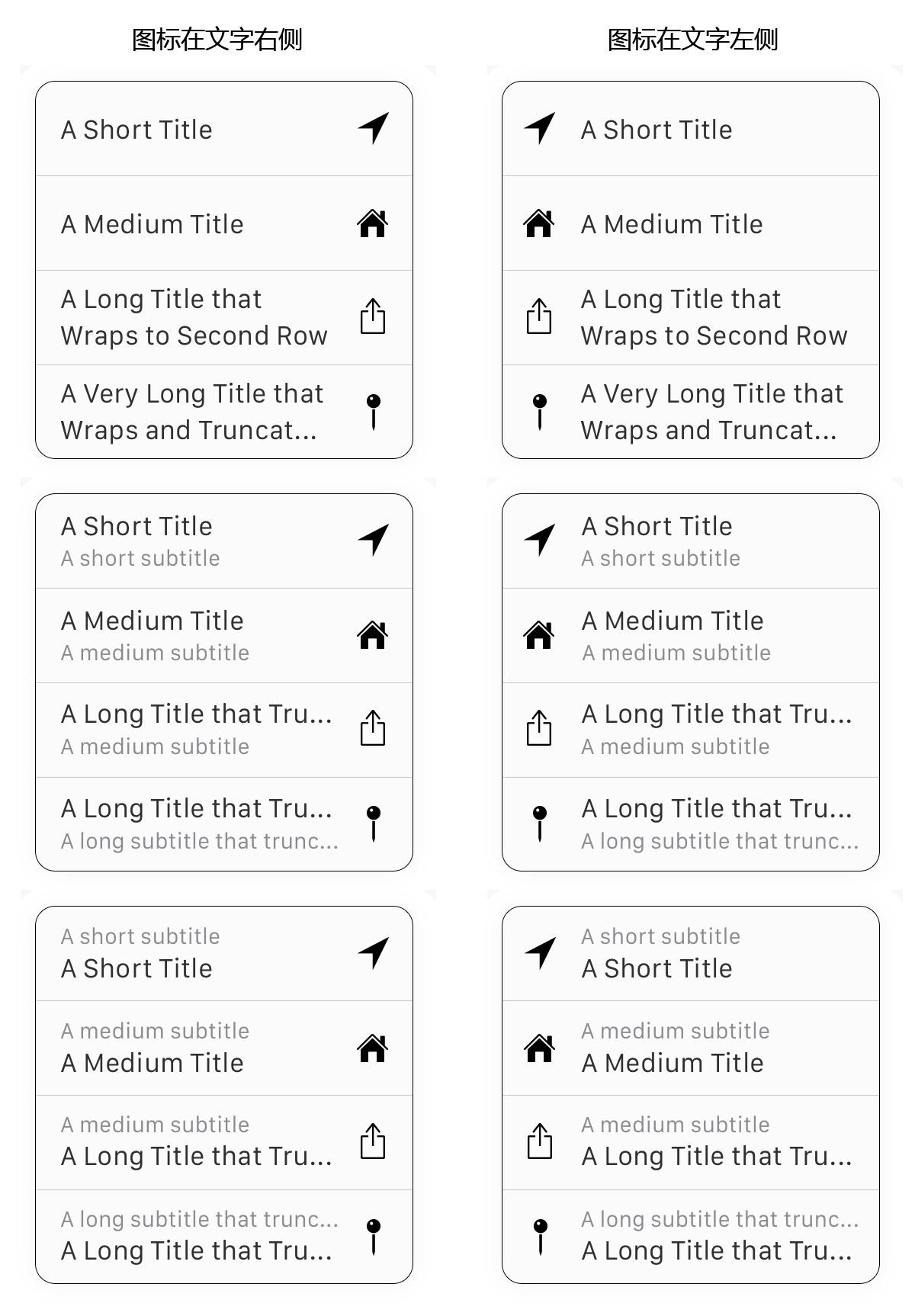Select "A Medium Title" with subtitle above, in the right column
Image resolution: width=915 pixels, height=1316 pixels.
coord(691,1048)
